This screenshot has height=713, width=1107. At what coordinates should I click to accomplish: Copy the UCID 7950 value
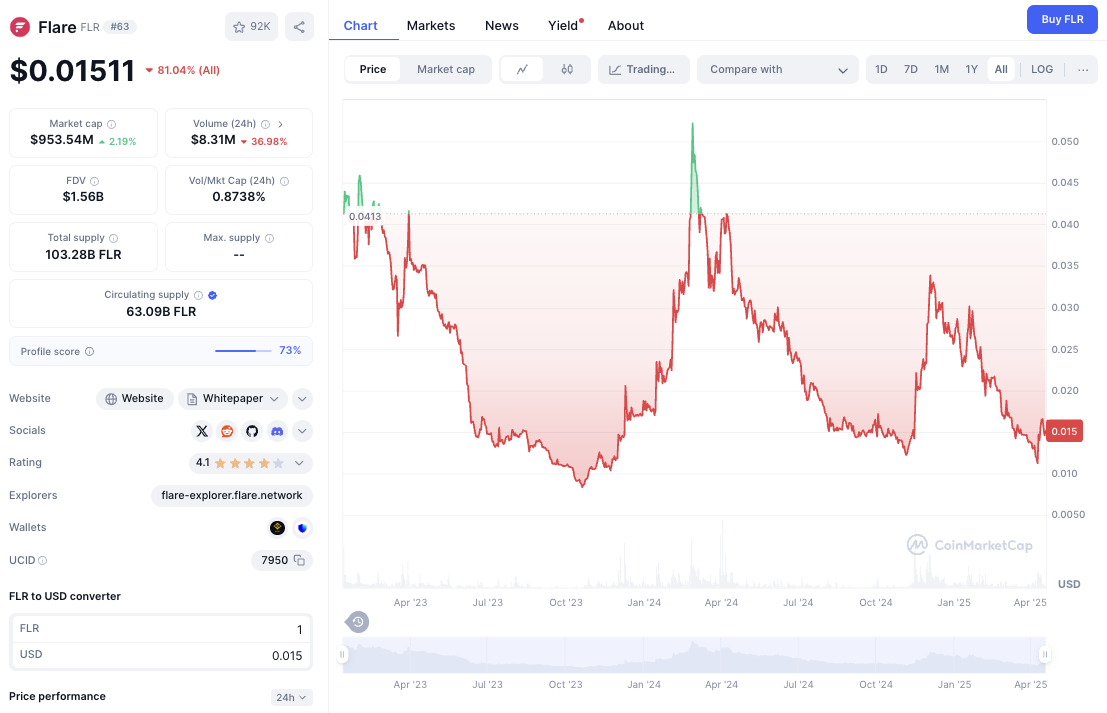tap(299, 561)
